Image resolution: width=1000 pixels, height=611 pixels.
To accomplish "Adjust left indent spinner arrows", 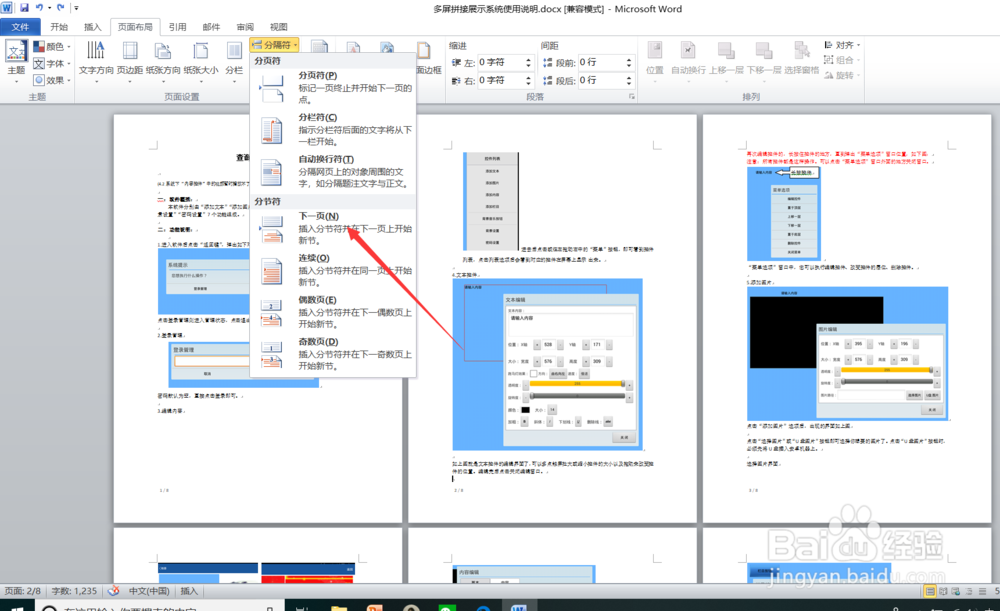I will pos(528,63).
